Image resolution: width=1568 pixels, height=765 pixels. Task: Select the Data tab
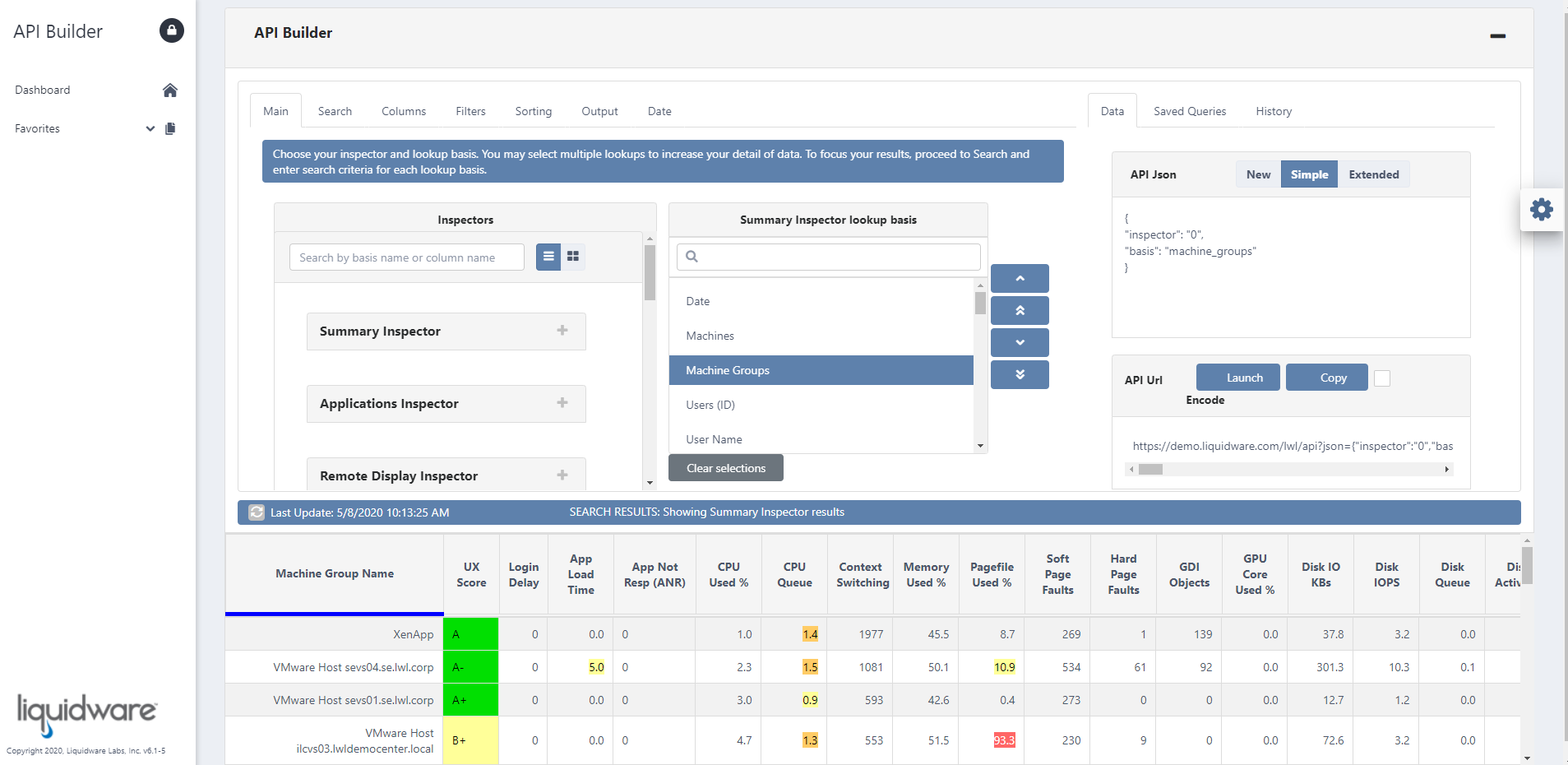click(1112, 111)
